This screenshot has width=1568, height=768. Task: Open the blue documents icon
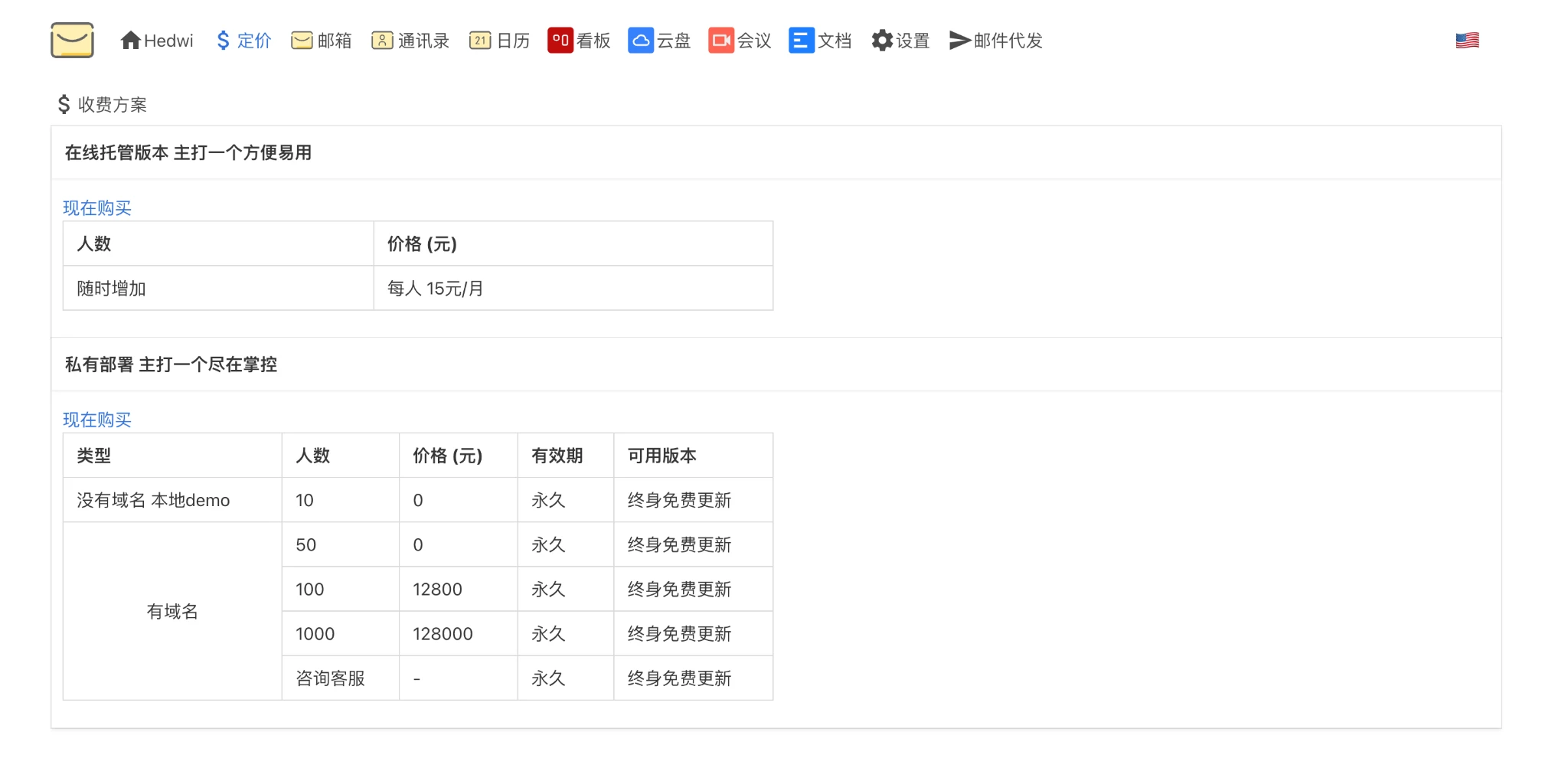(x=801, y=41)
